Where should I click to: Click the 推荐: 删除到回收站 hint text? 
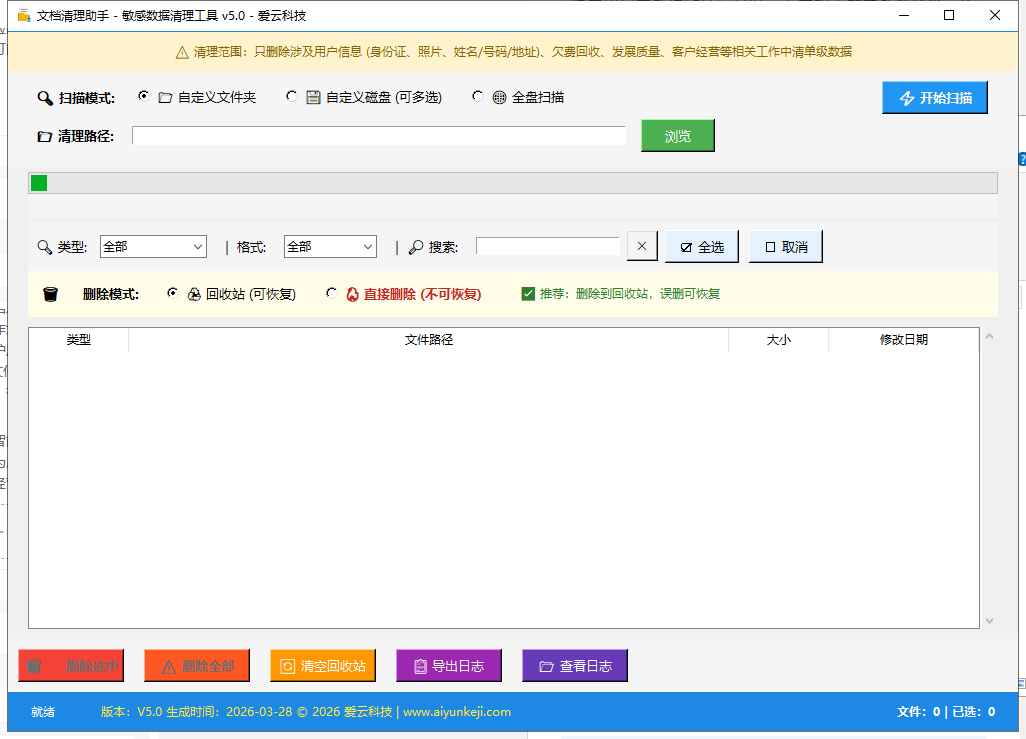629,294
